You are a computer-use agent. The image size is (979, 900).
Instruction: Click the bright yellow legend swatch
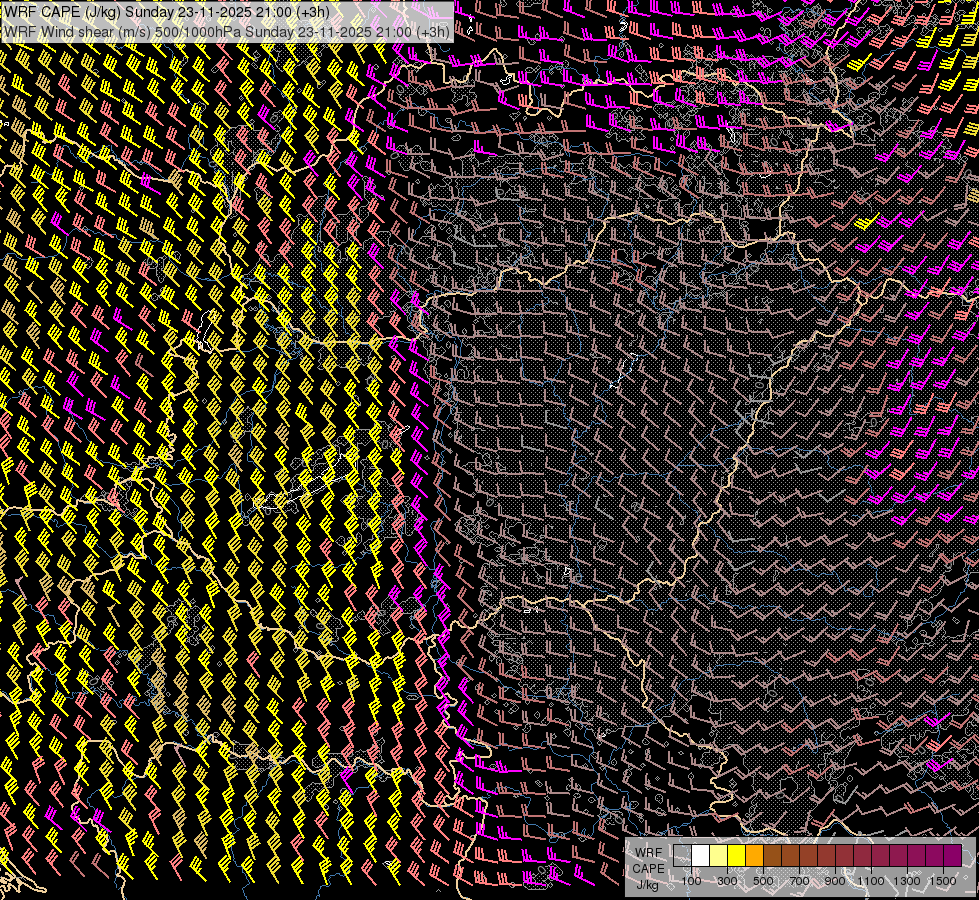point(736,855)
